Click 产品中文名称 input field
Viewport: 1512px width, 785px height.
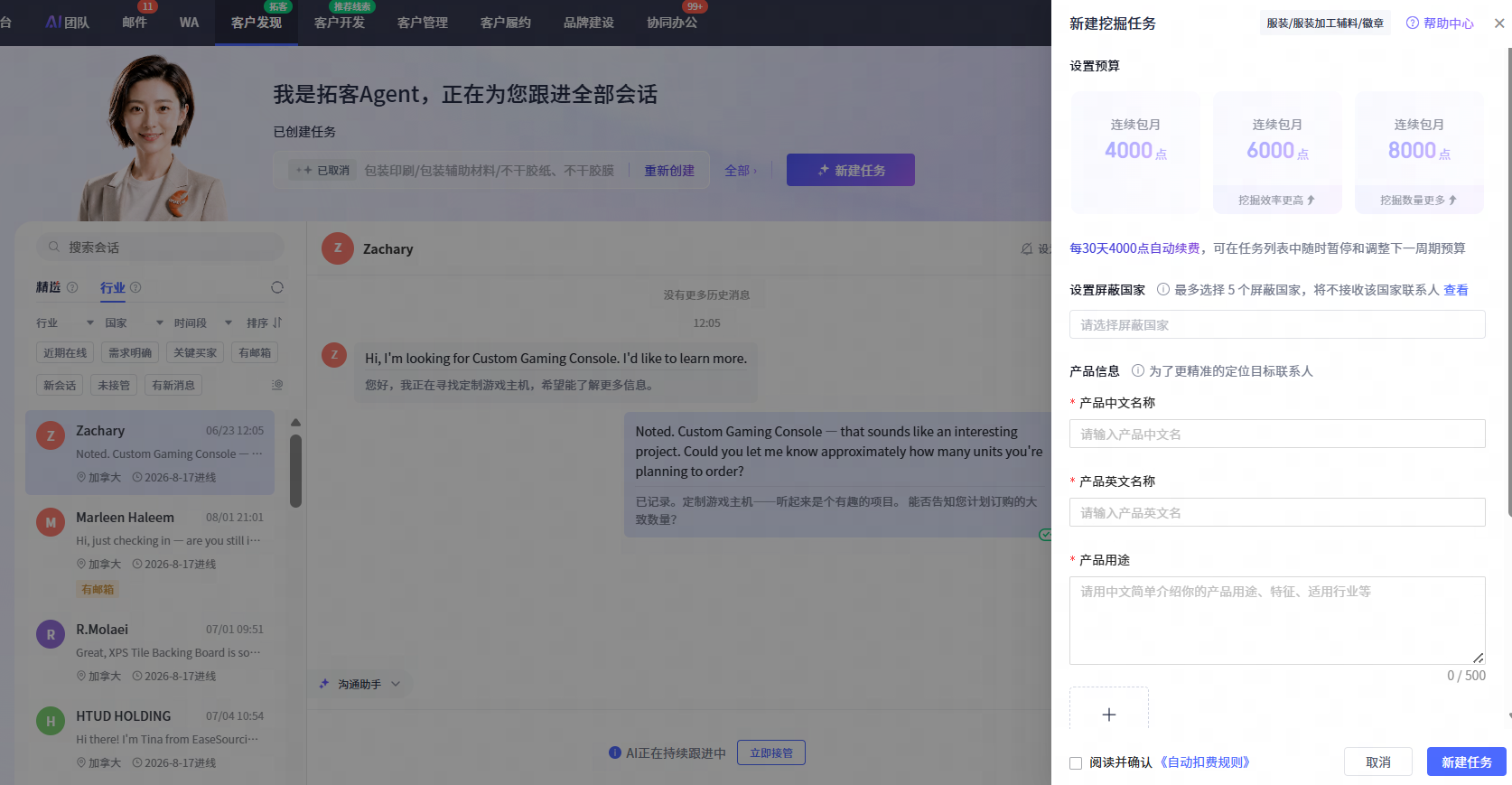(1277, 434)
